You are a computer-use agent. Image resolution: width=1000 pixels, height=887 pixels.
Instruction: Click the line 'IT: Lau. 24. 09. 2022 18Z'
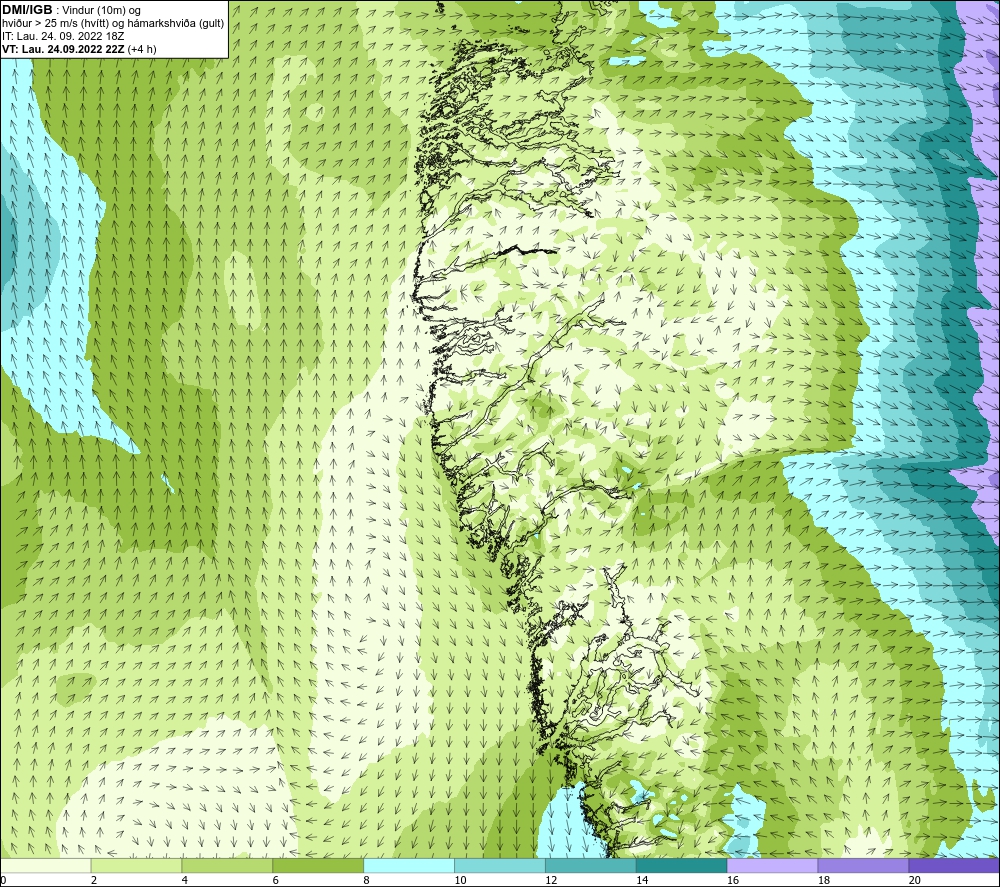tap(63, 36)
